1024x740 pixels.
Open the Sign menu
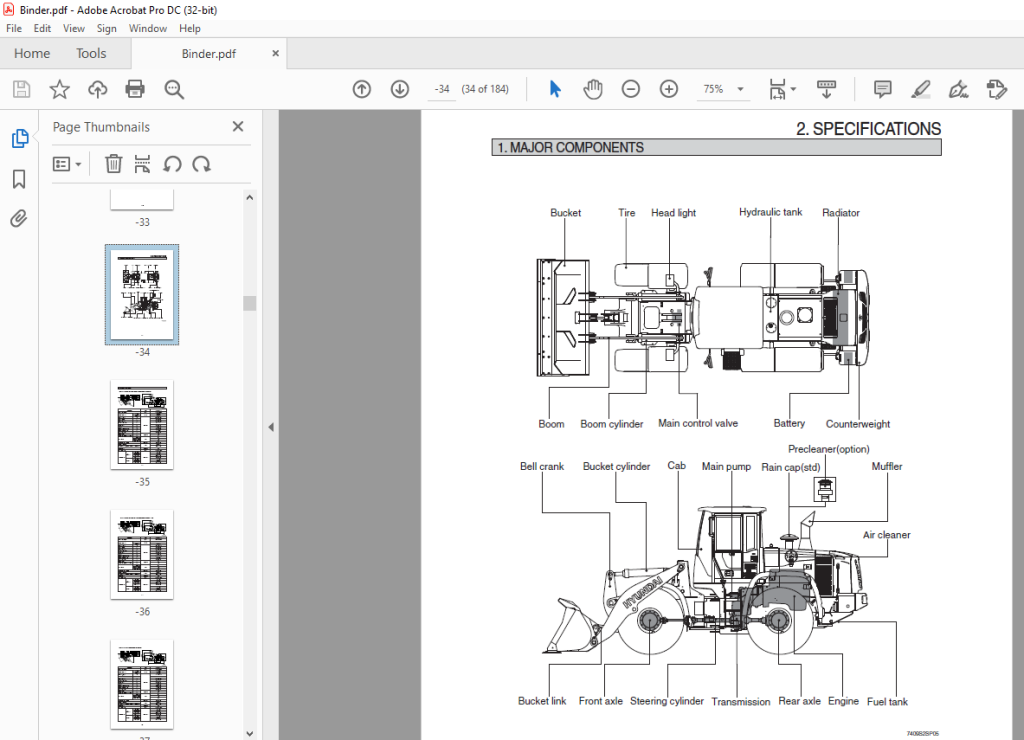click(x=106, y=28)
